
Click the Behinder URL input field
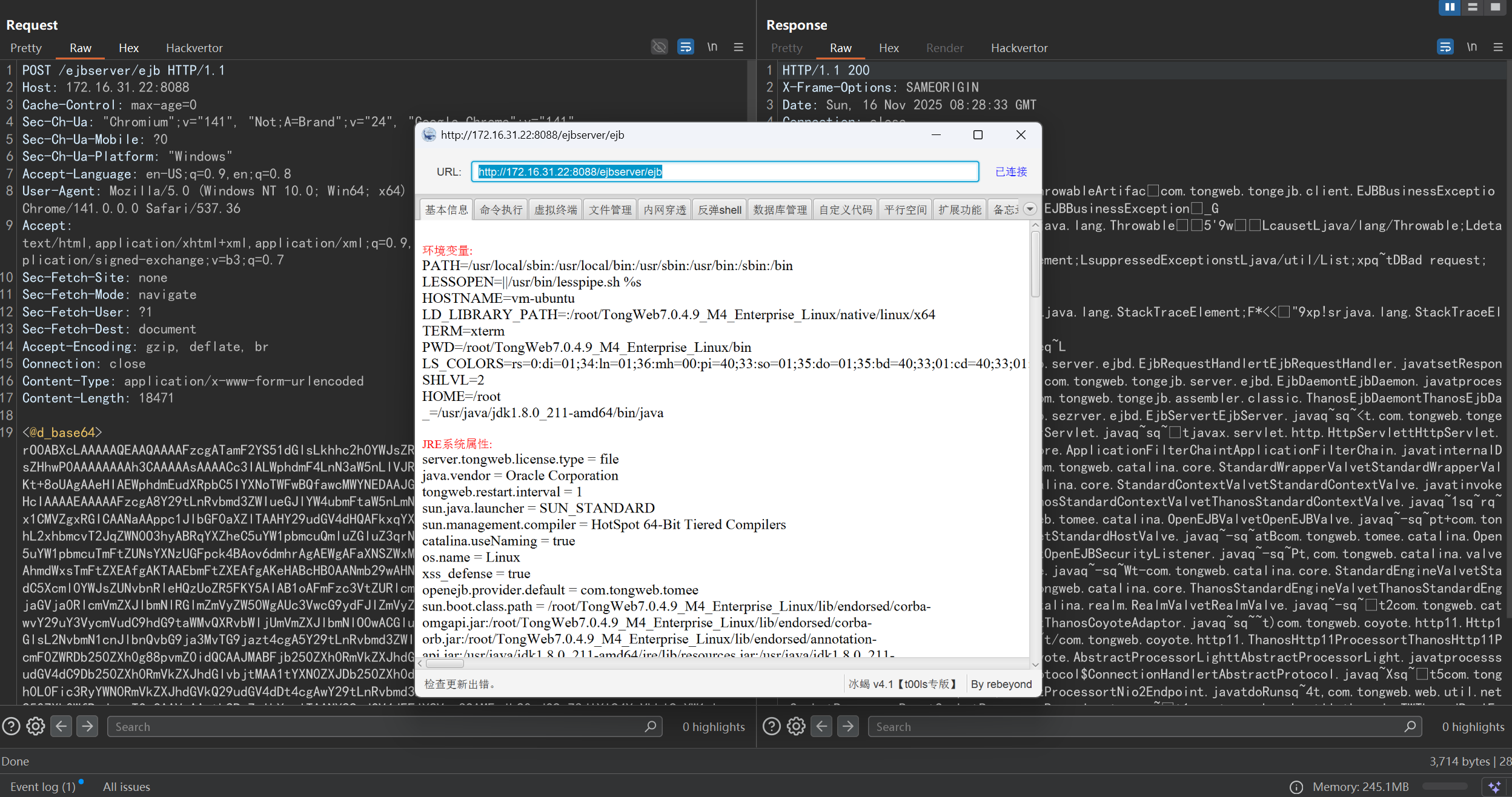724,171
